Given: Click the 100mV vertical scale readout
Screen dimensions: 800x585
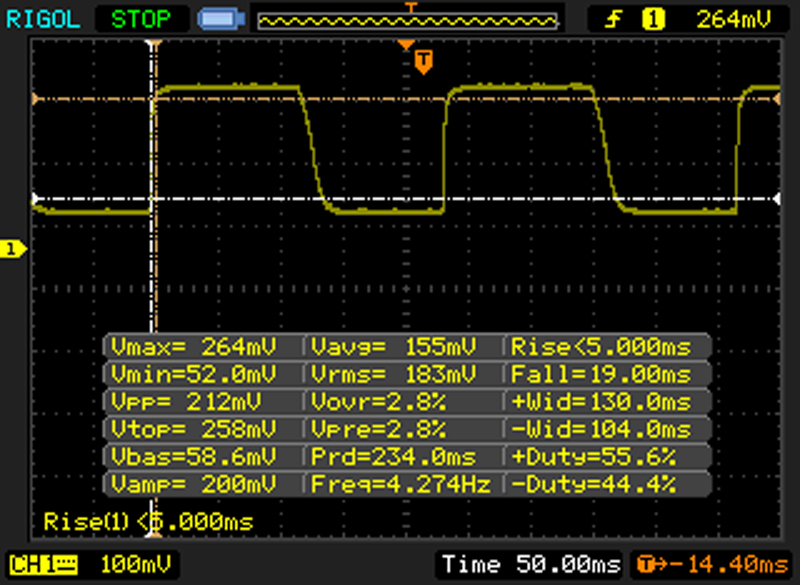Looking at the screenshot, I should coord(136,565).
